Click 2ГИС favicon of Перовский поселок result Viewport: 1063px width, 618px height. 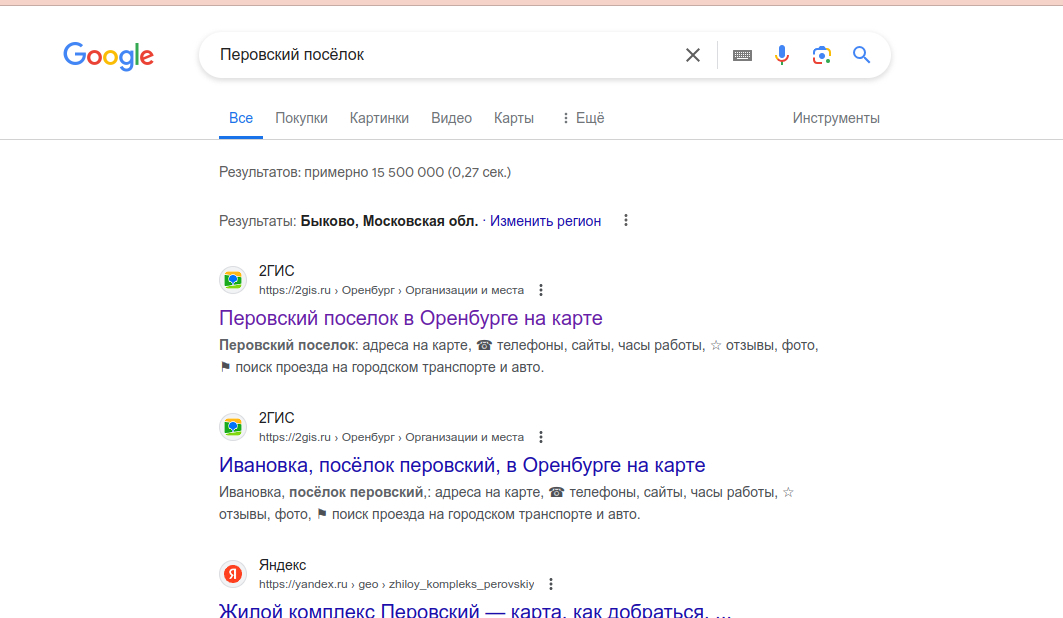[233, 280]
